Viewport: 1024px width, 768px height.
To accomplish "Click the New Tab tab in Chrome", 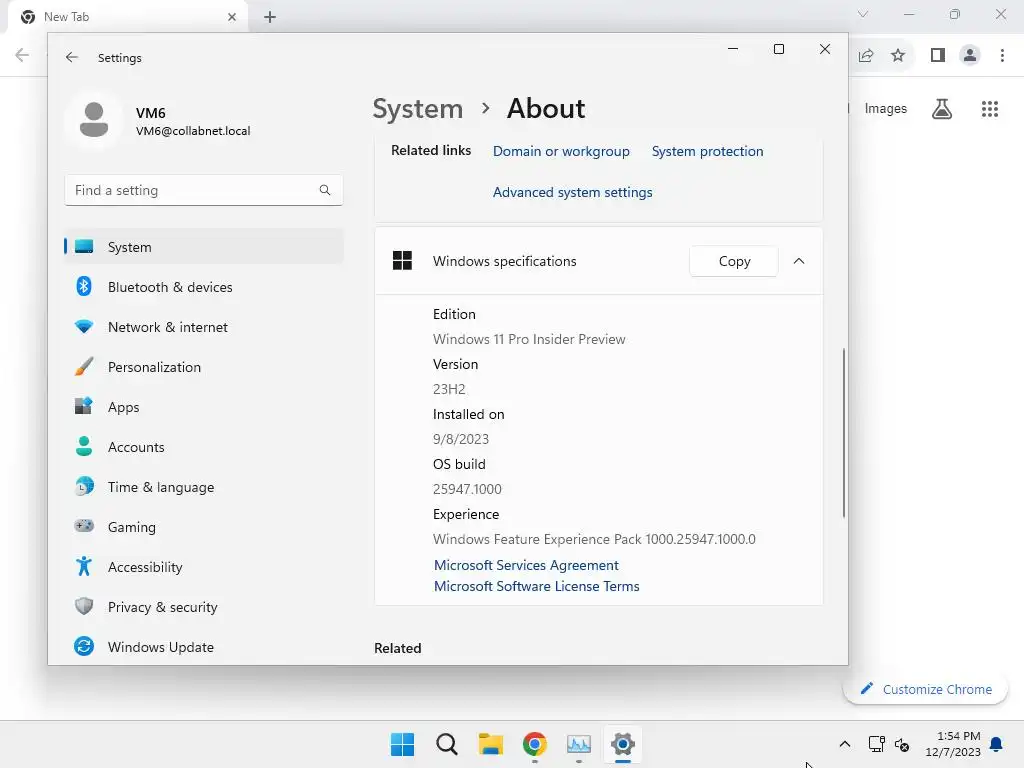I will pyautogui.click(x=128, y=17).
